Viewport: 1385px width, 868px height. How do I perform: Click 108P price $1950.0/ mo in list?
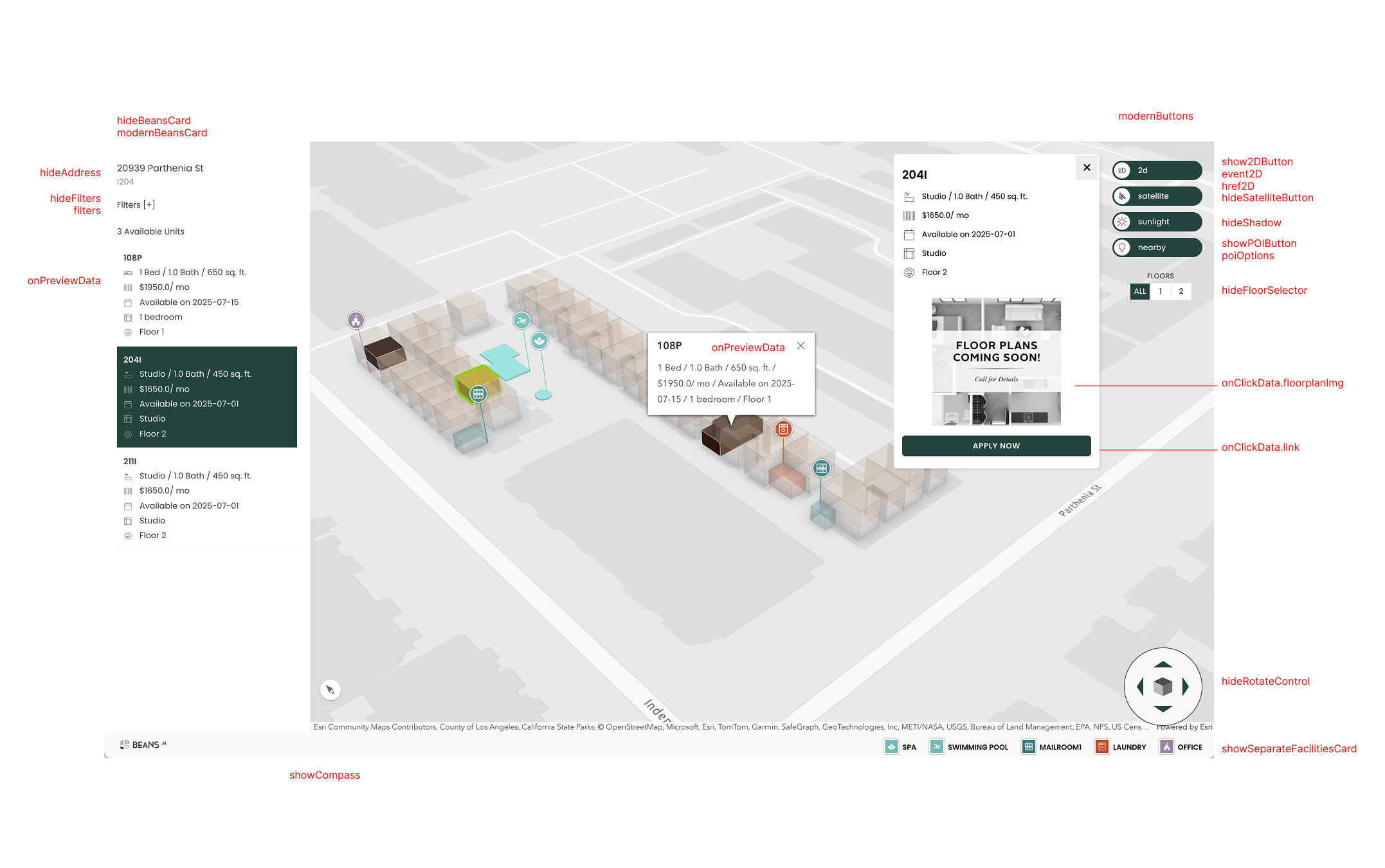pos(165,287)
